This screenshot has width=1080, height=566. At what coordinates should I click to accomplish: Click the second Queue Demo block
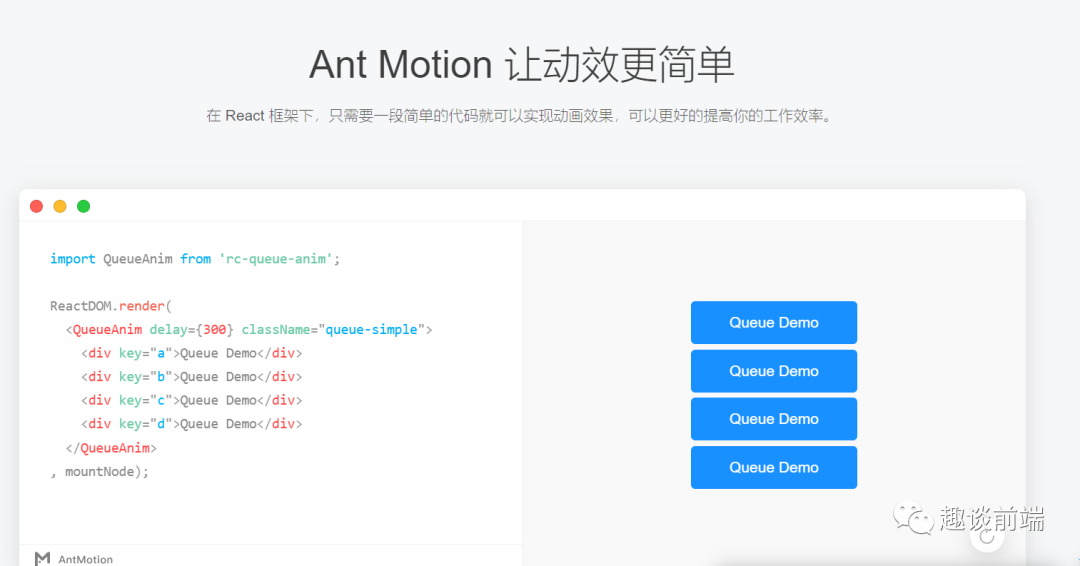tap(773, 371)
